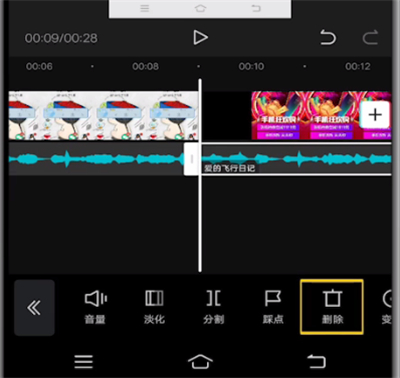Screen dimensions: 400x378
Task: Open the partially visible speed tool
Action: 387,307
